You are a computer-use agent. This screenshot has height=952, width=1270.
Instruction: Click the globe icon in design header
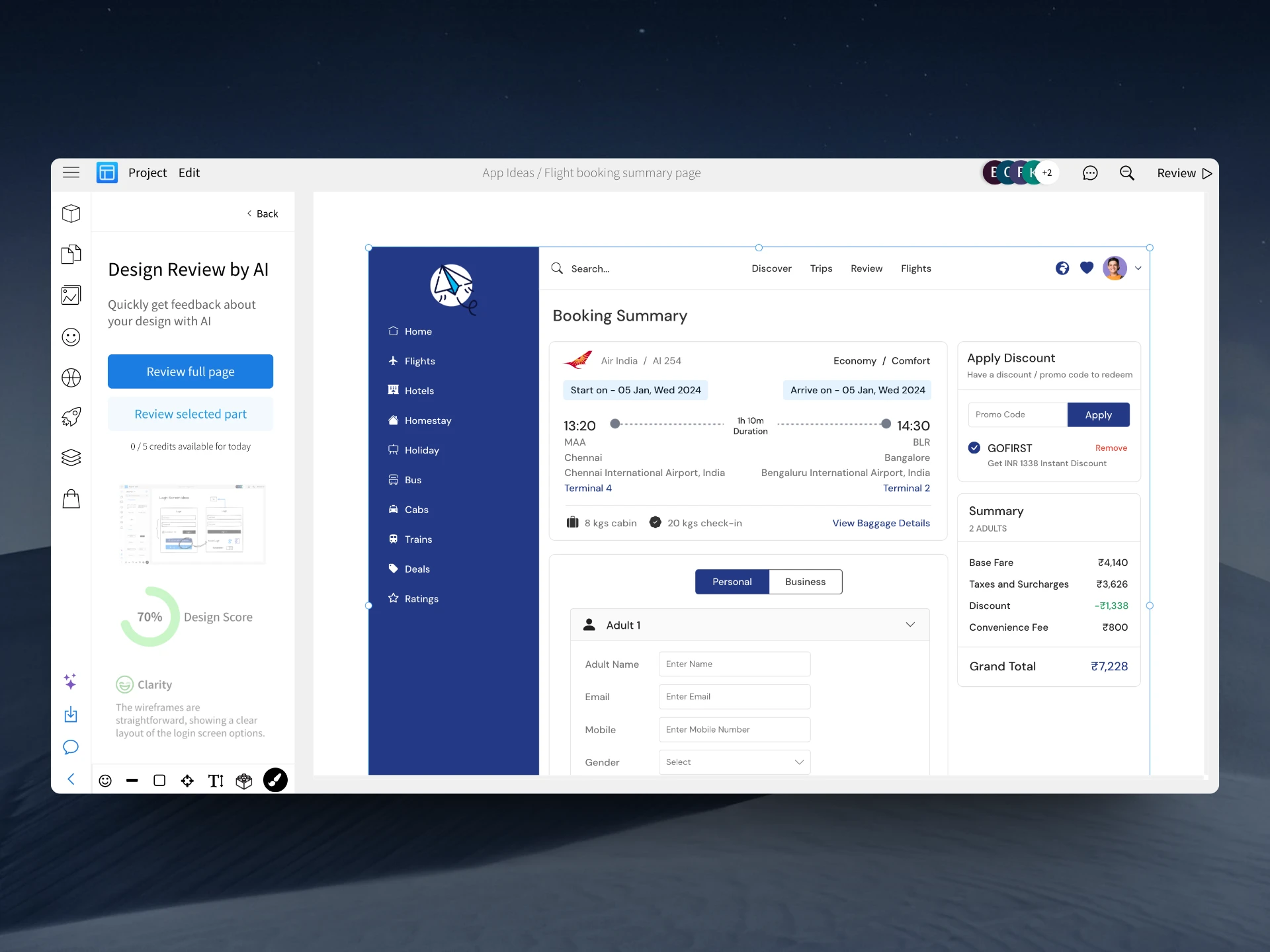click(1062, 268)
